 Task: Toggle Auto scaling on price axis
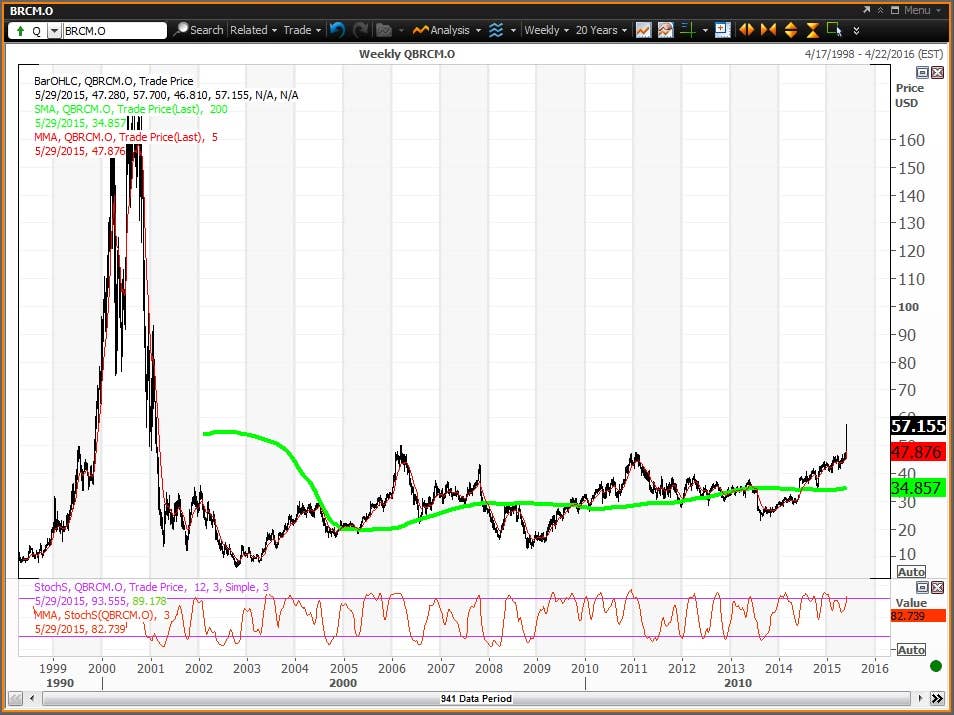point(911,572)
